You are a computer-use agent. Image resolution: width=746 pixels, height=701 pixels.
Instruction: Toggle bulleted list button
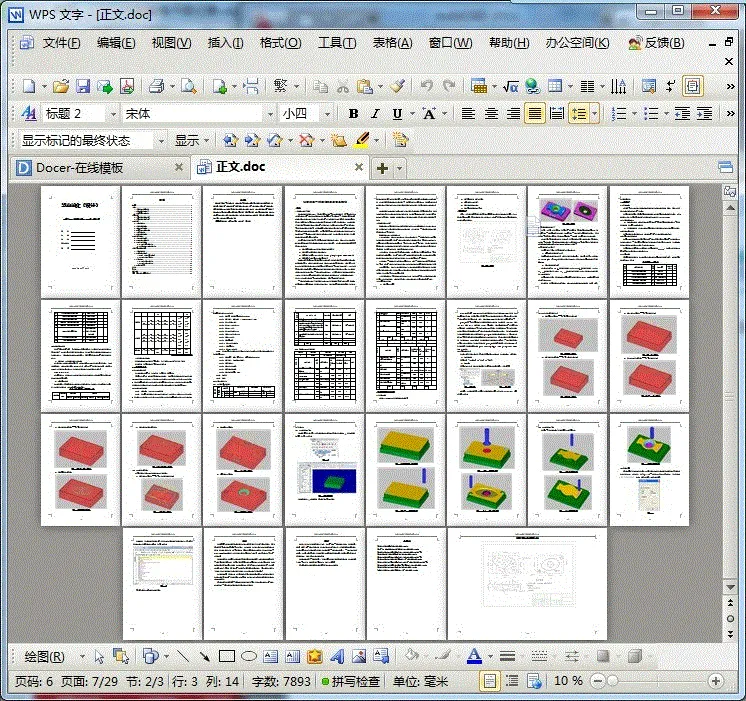point(651,114)
